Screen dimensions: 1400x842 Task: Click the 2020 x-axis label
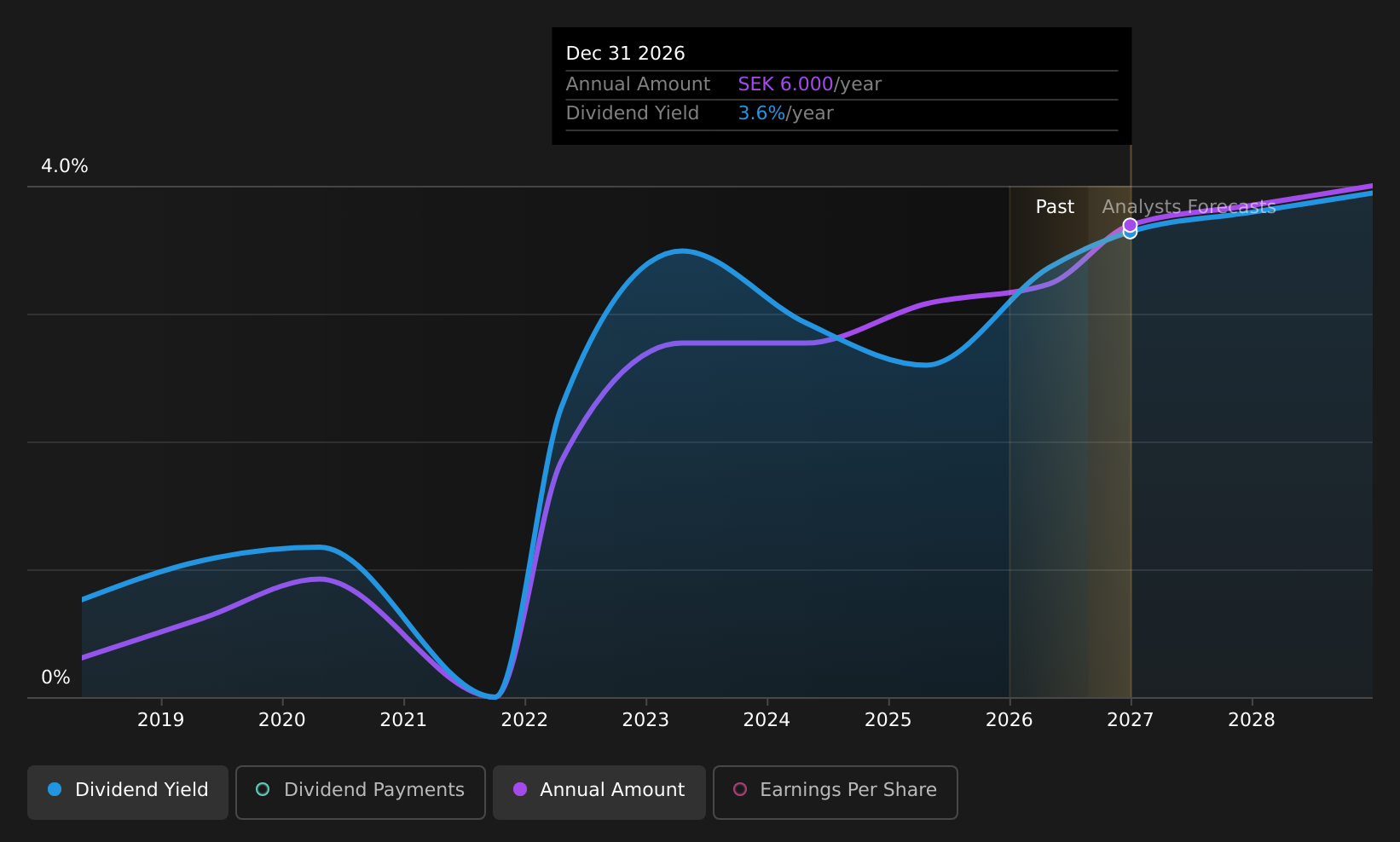282,720
